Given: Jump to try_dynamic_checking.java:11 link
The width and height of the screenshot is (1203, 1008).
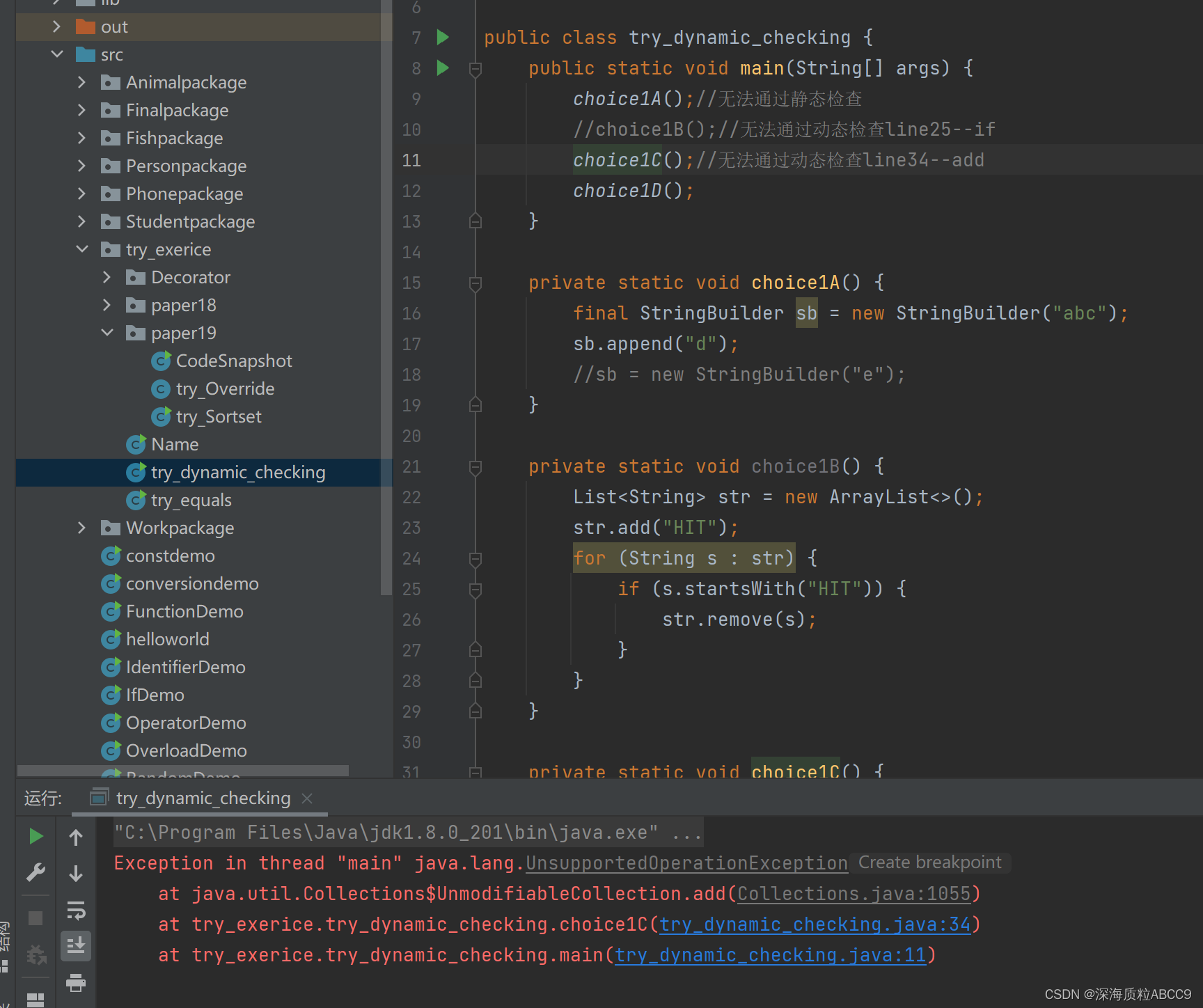Looking at the screenshot, I should [771, 955].
